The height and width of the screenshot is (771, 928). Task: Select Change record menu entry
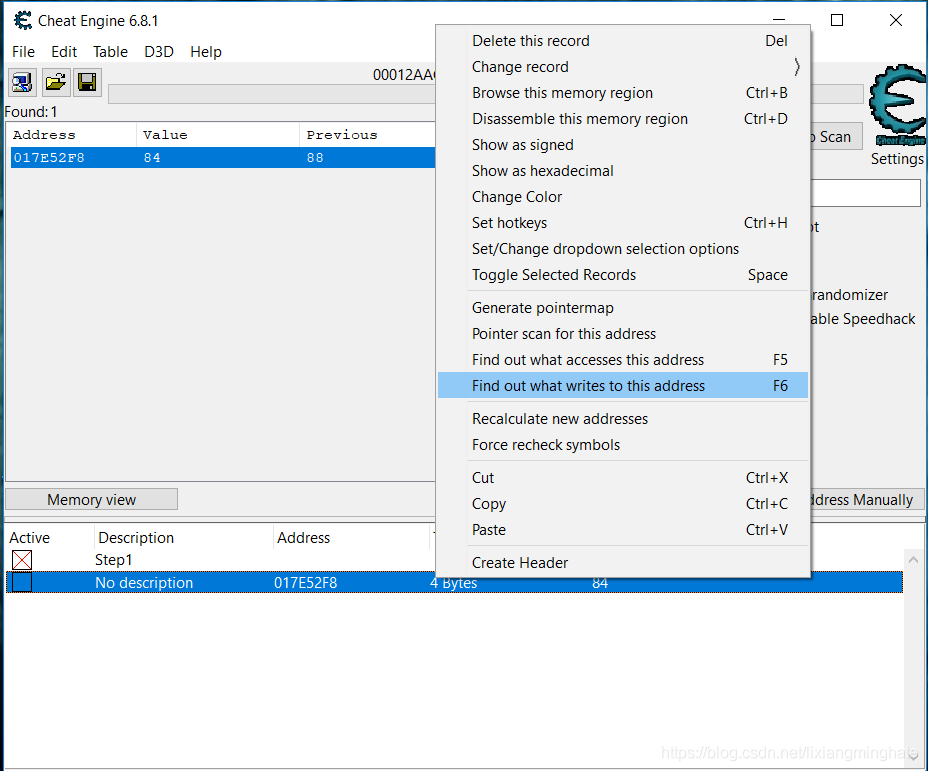623,67
